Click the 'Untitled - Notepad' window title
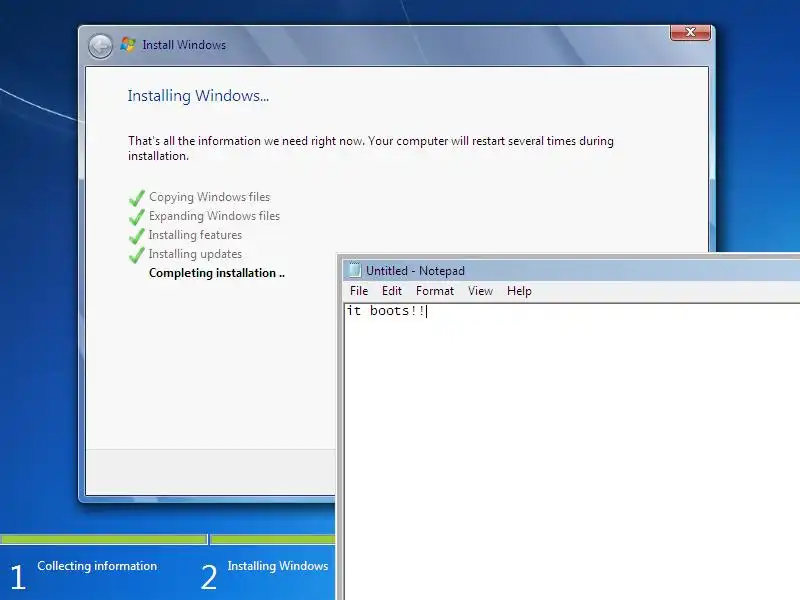800x600 pixels. click(415, 271)
